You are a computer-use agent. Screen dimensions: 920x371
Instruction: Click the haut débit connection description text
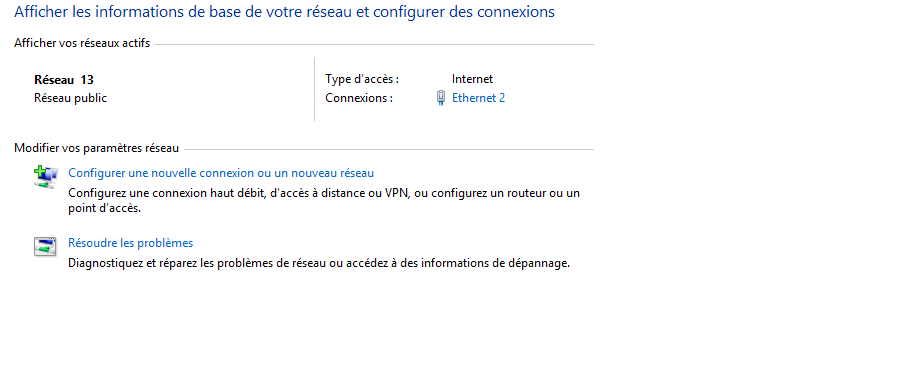coord(324,200)
